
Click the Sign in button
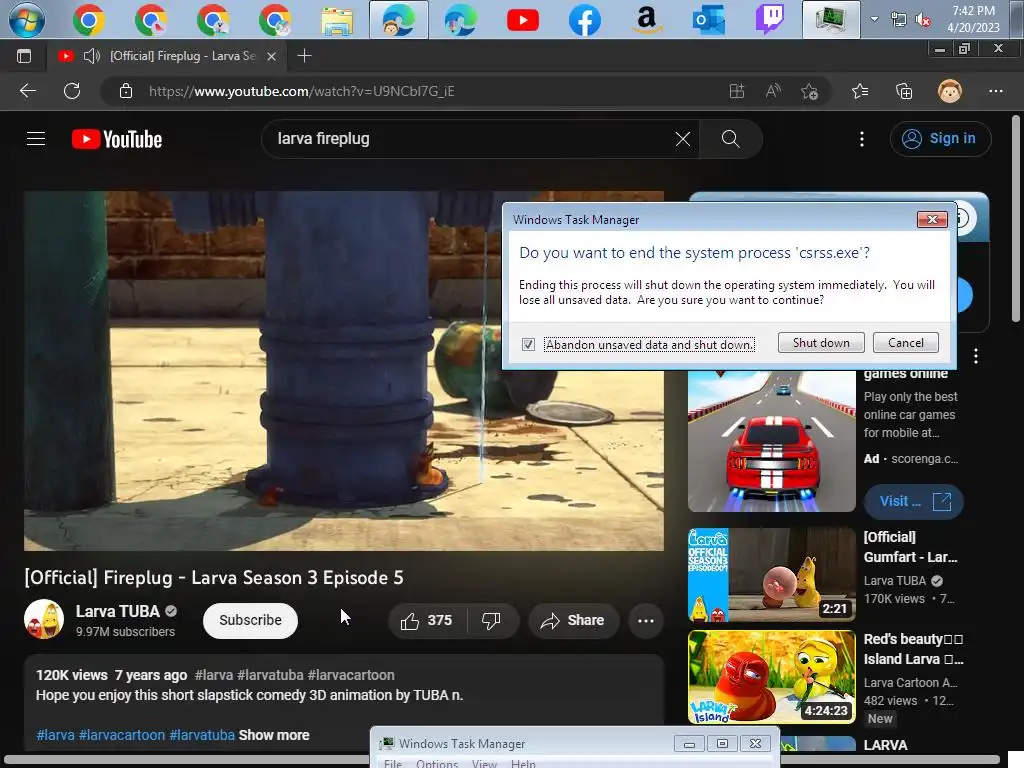point(940,138)
